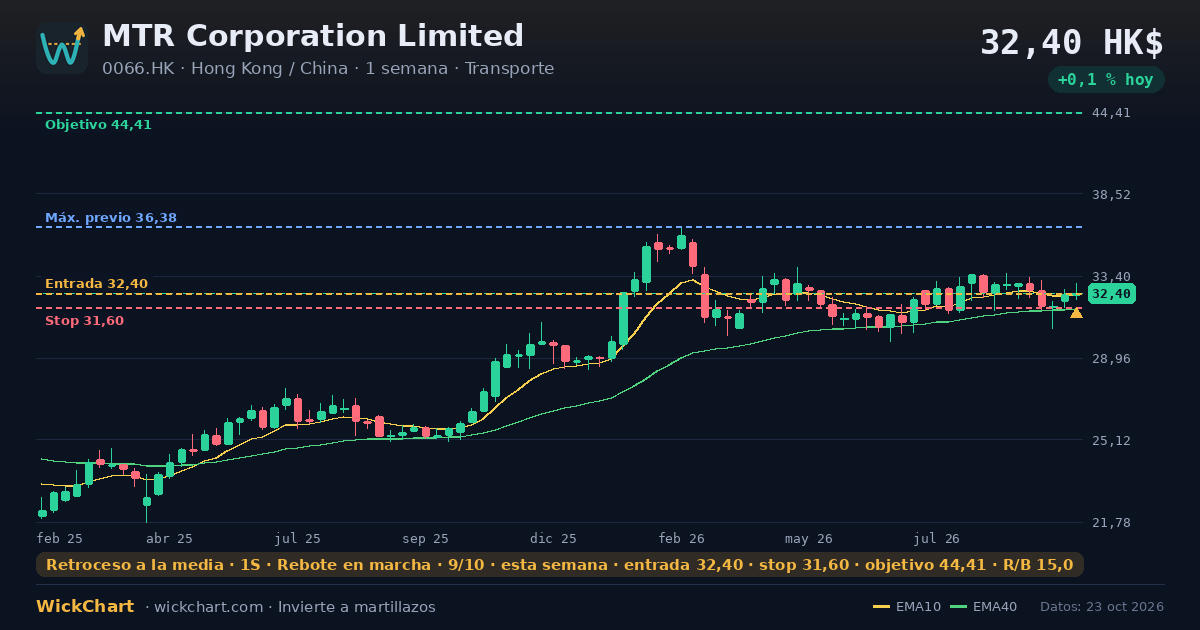Click the Entrada 32,40 label
The image size is (1200, 630).
coord(96,284)
